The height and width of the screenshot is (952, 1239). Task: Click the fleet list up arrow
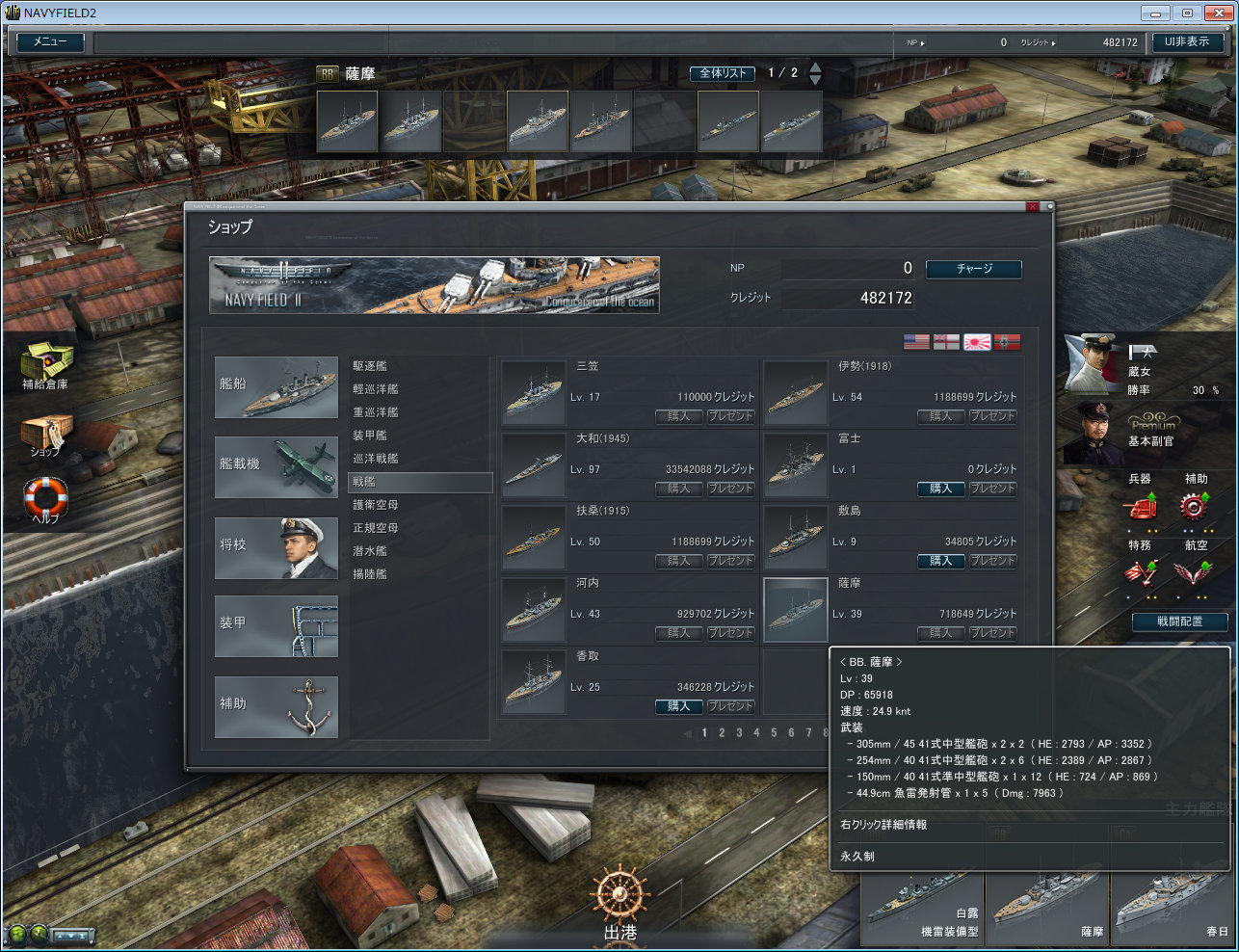tap(815, 67)
